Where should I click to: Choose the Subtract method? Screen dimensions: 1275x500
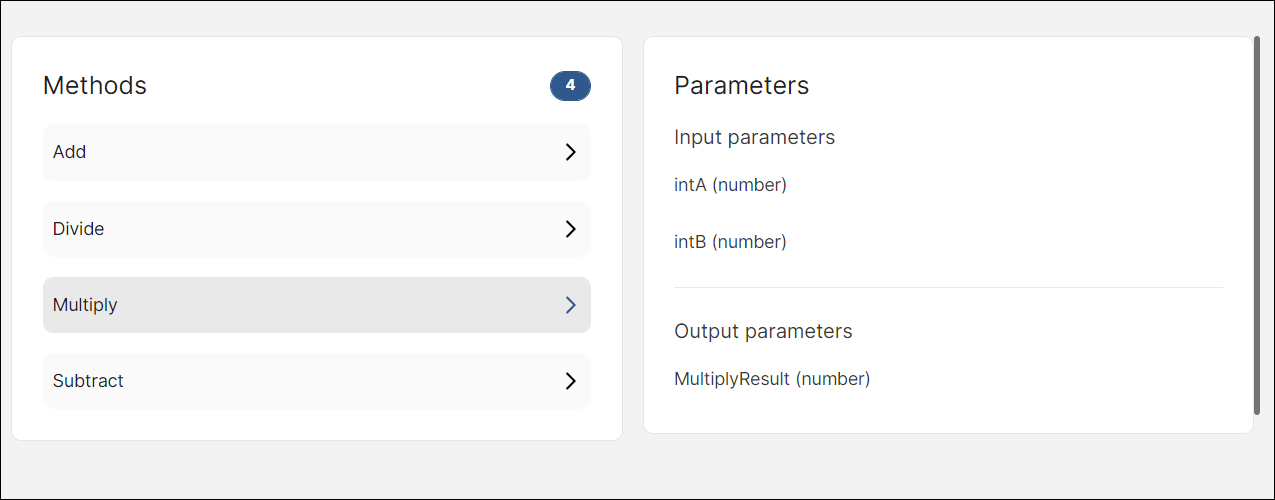[88, 381]
